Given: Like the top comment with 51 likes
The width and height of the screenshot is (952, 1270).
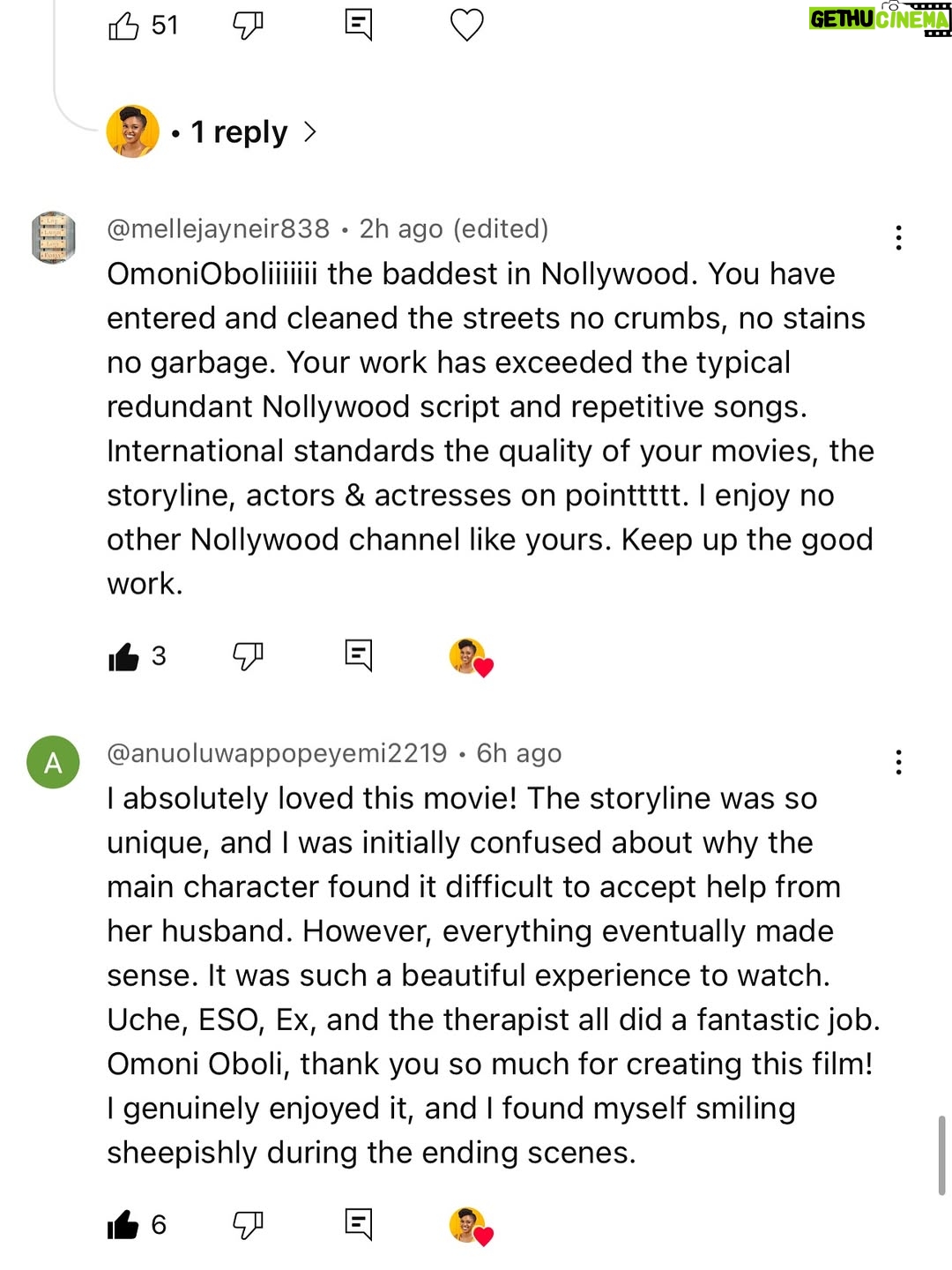Looking at the screenshot, I should [x=123, y=26].
